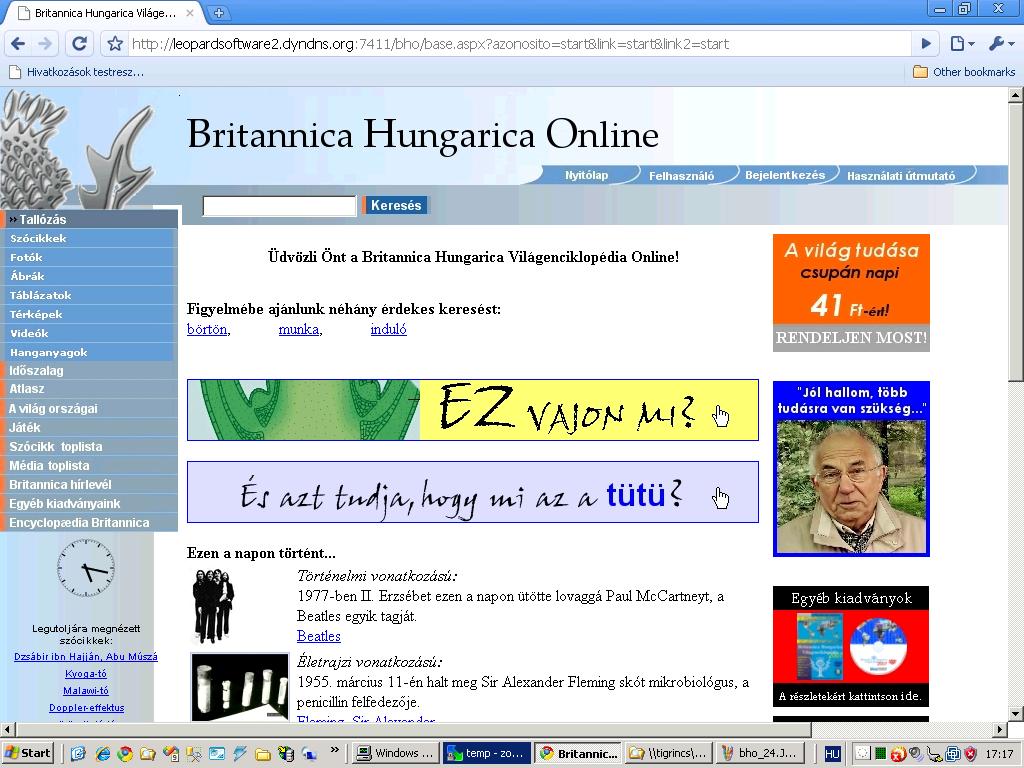Open Dzsábir ibn Hajján, Abu Músza link
Image resolution: width=1024 pixels, height=768 pixels.
(86, 657)
